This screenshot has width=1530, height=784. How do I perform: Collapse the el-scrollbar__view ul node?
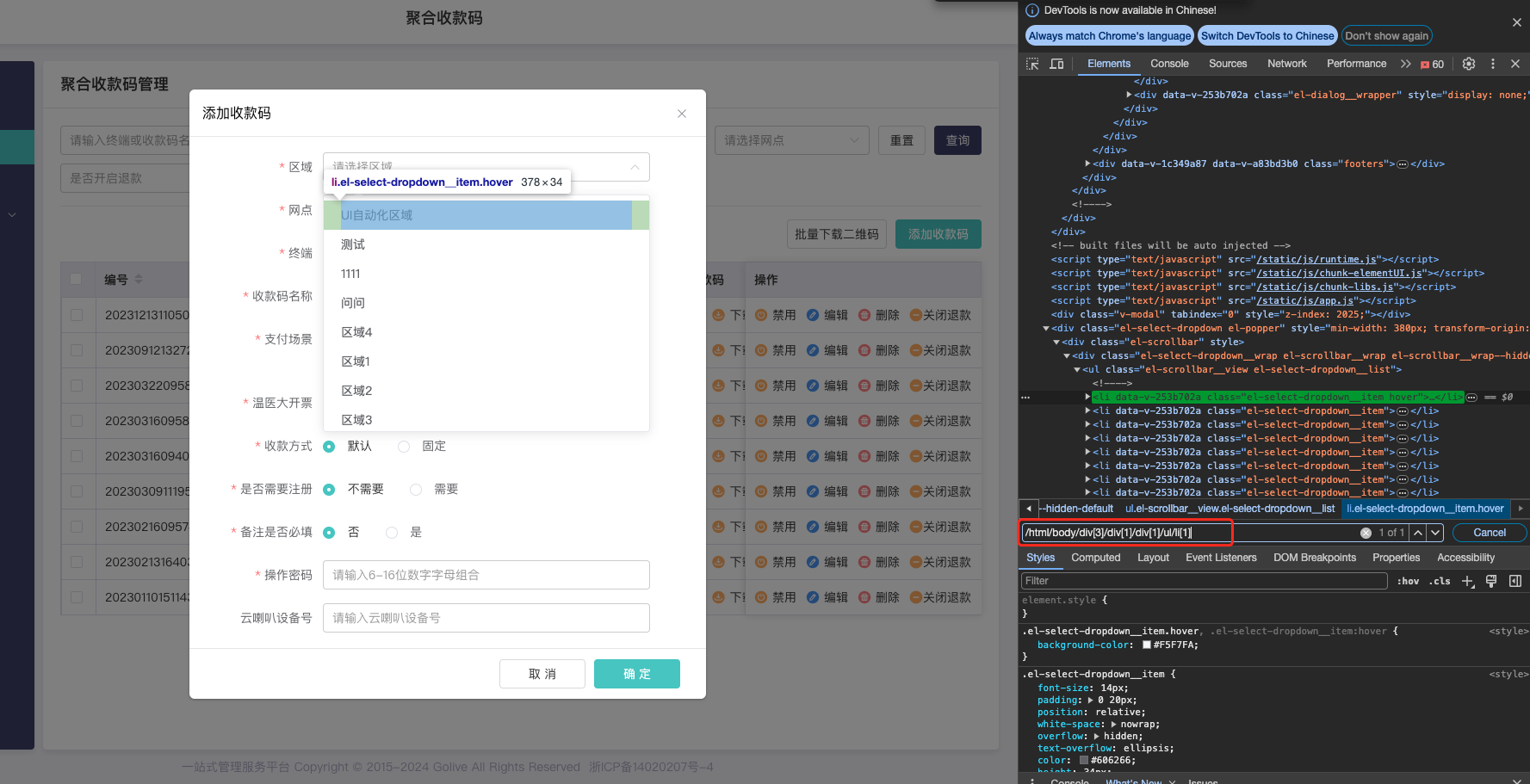tap(1077, 369)
